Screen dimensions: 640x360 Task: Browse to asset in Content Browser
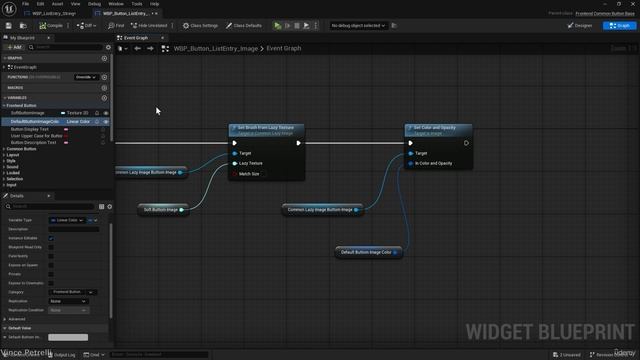tap(23, 26)
